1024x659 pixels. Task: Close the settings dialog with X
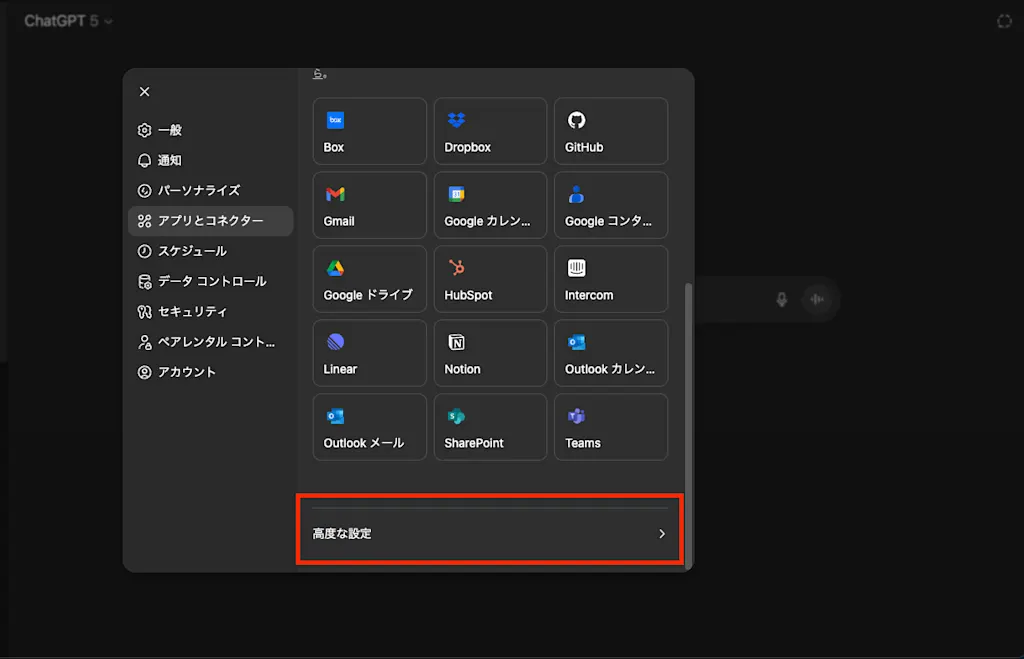point(144,91)
